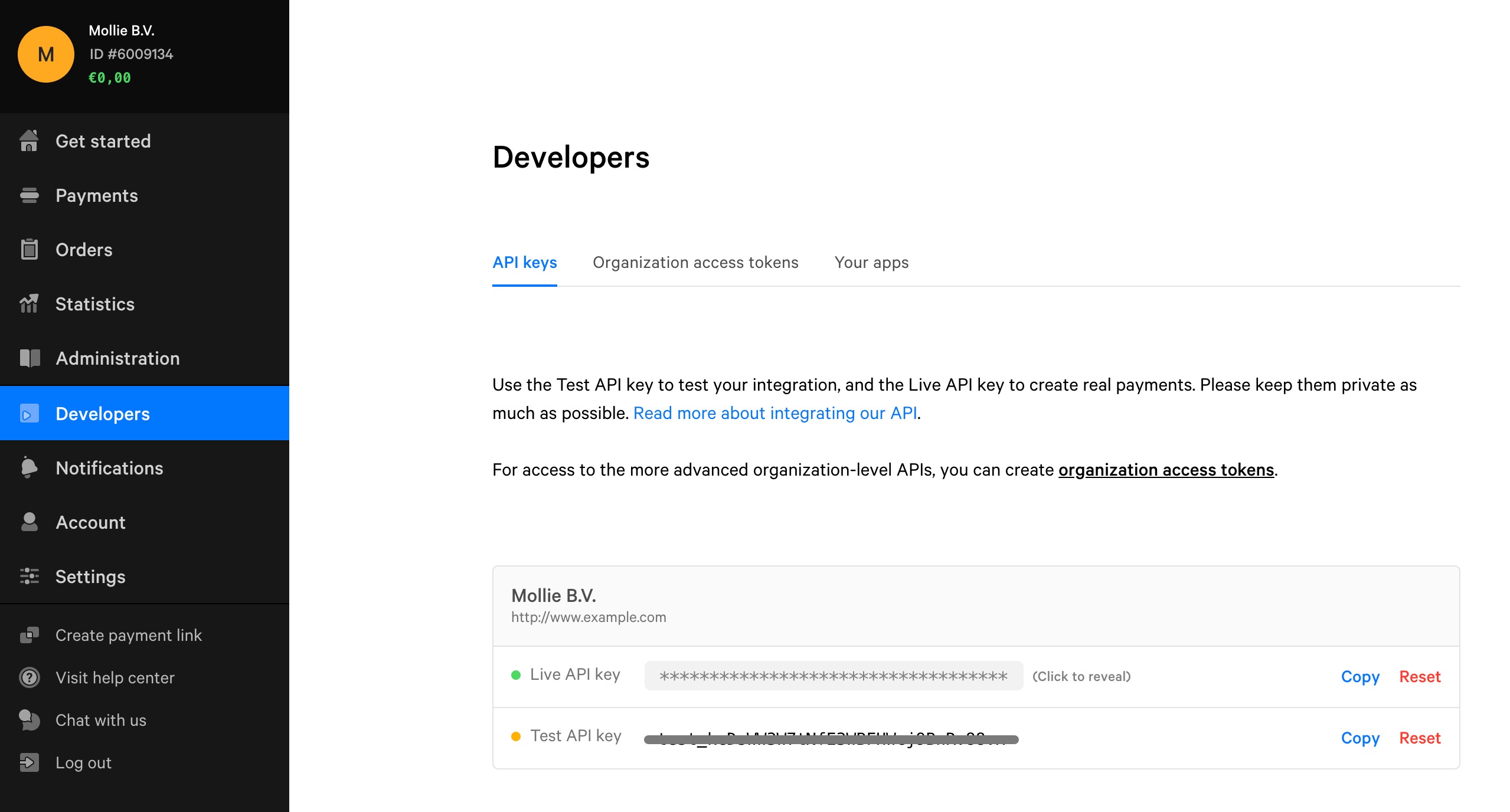Reset the Test API key
1510x812 pixels.
click(x=1420, y=738)
